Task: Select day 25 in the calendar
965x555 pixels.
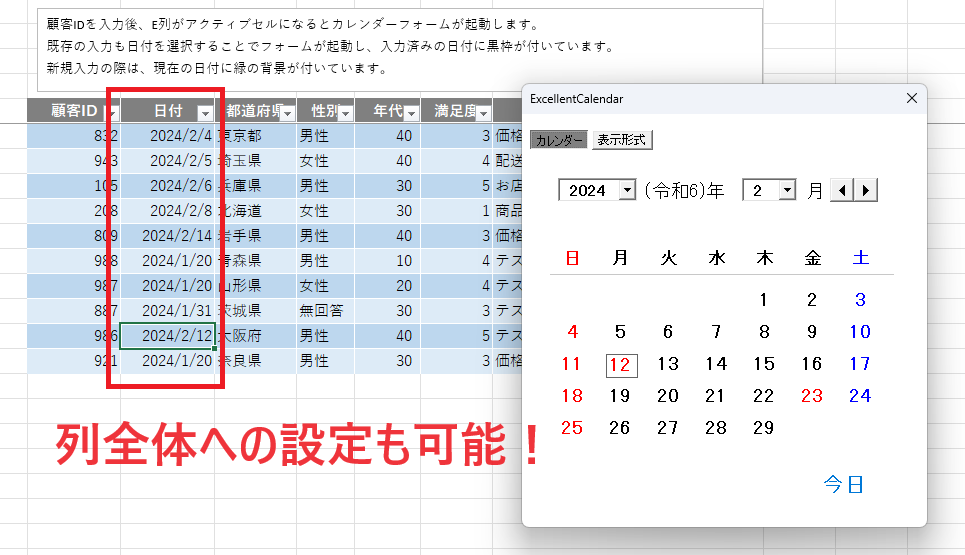Action: point(572,428)
